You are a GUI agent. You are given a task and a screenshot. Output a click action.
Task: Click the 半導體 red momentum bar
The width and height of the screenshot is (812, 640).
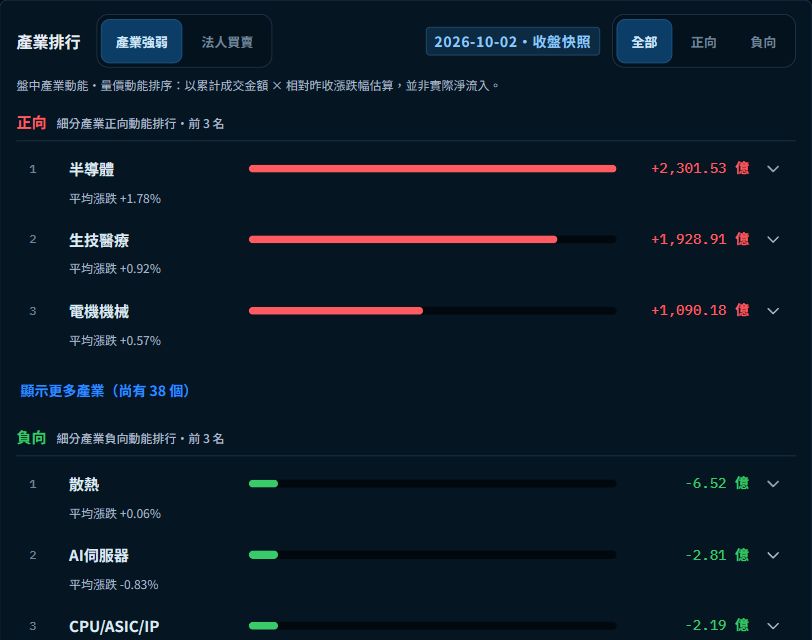(432, 168)
